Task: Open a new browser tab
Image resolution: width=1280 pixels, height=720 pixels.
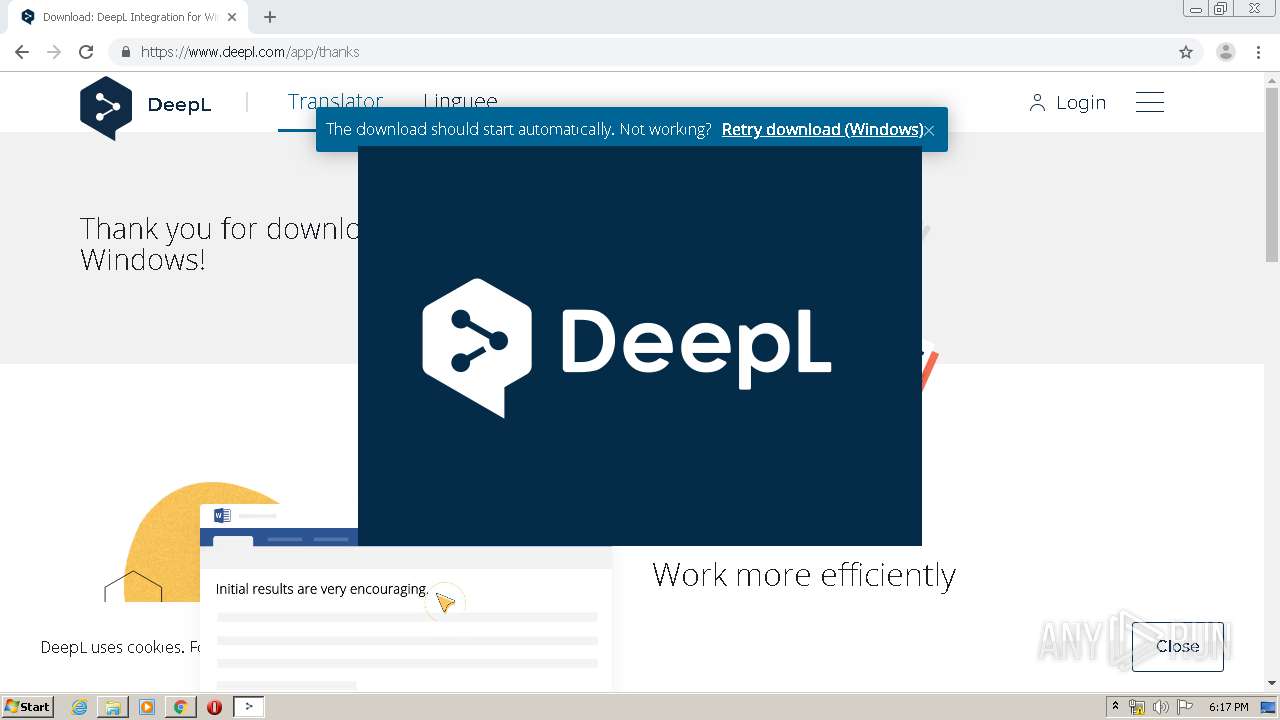Action: pos(270,17)
